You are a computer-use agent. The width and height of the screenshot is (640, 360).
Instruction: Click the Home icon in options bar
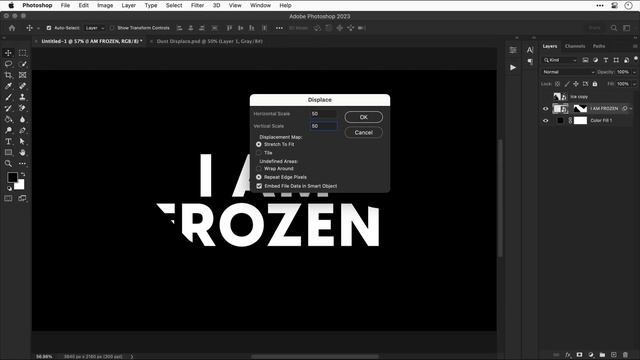tap(12, 28)
